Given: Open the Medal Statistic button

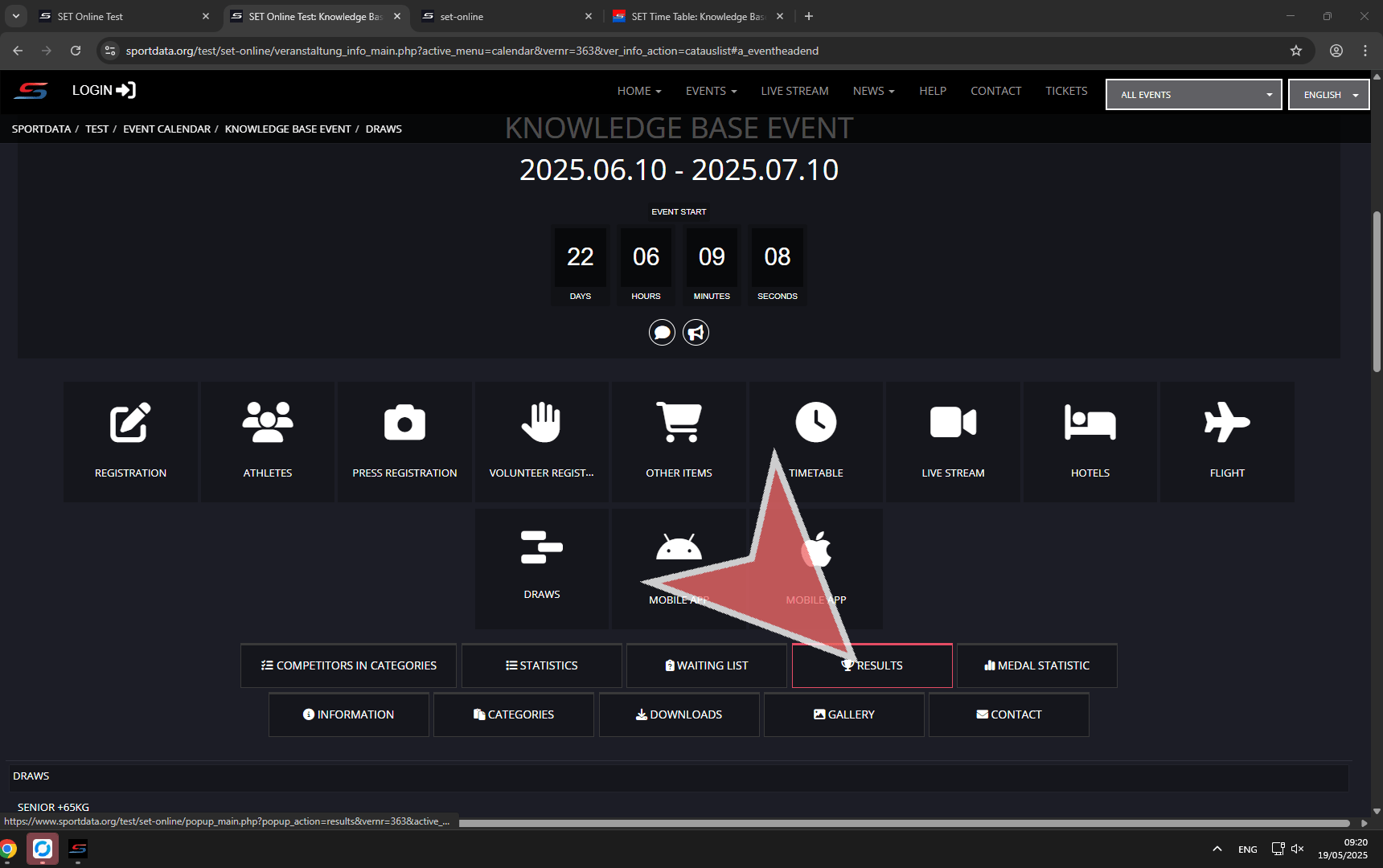Looking at the screenshot, I should tap(1036, 665).
